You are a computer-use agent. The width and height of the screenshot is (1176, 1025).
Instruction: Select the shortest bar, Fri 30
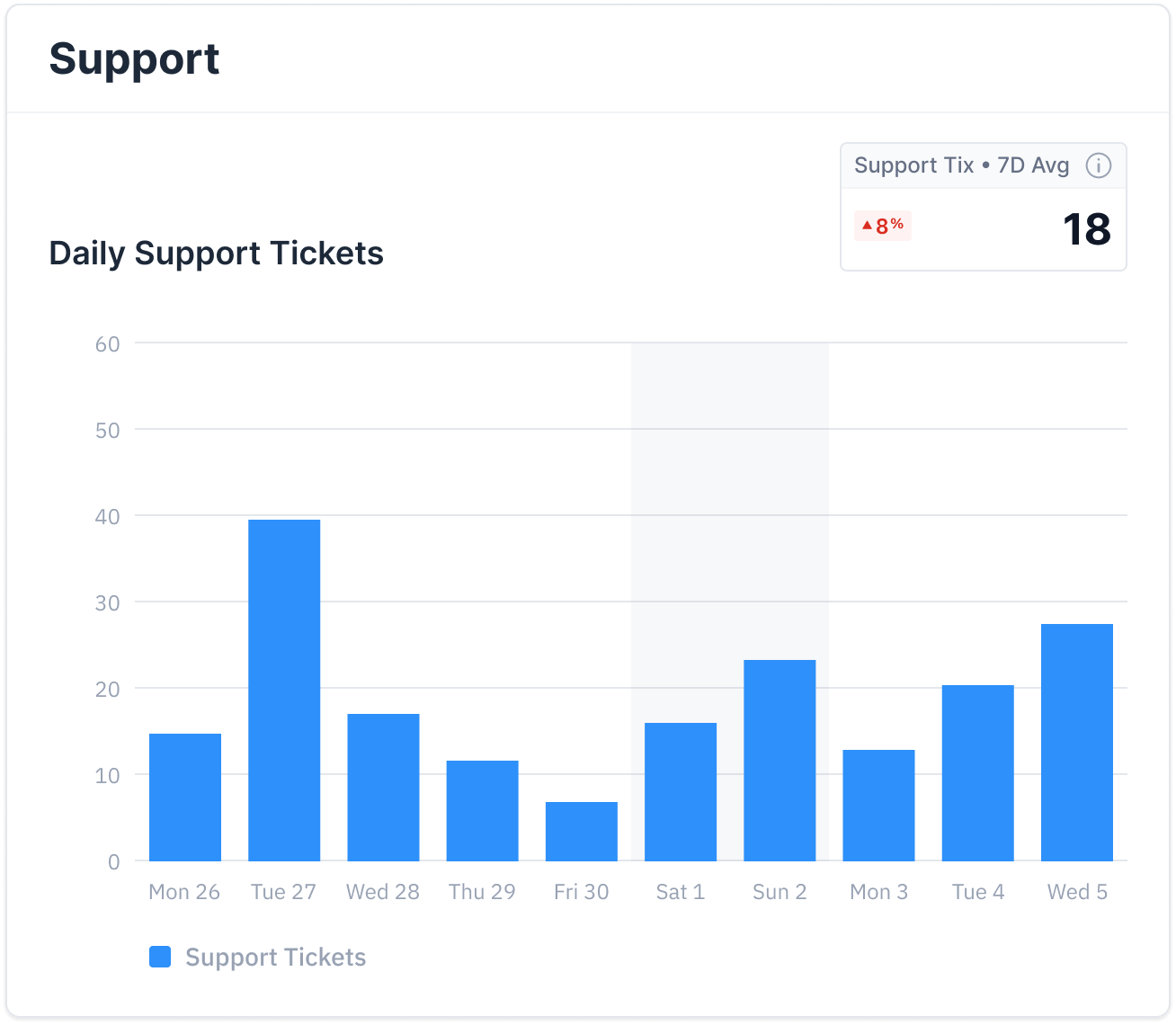pyautogui.click(x=582, y=832)
